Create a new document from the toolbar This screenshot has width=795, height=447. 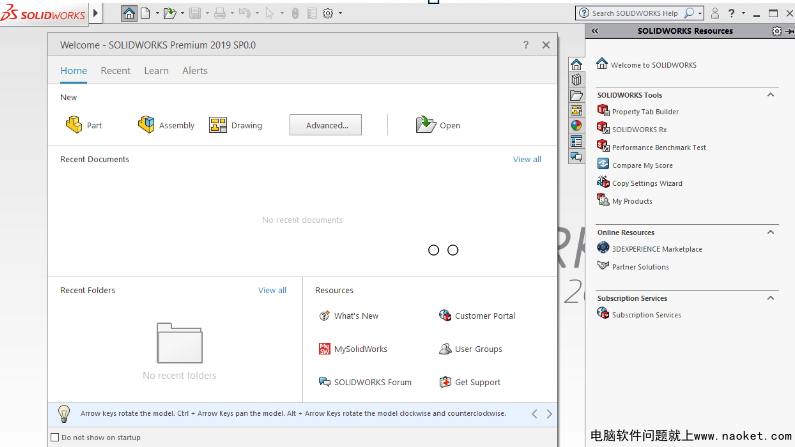pyautogui.click(x=146, y=13)
